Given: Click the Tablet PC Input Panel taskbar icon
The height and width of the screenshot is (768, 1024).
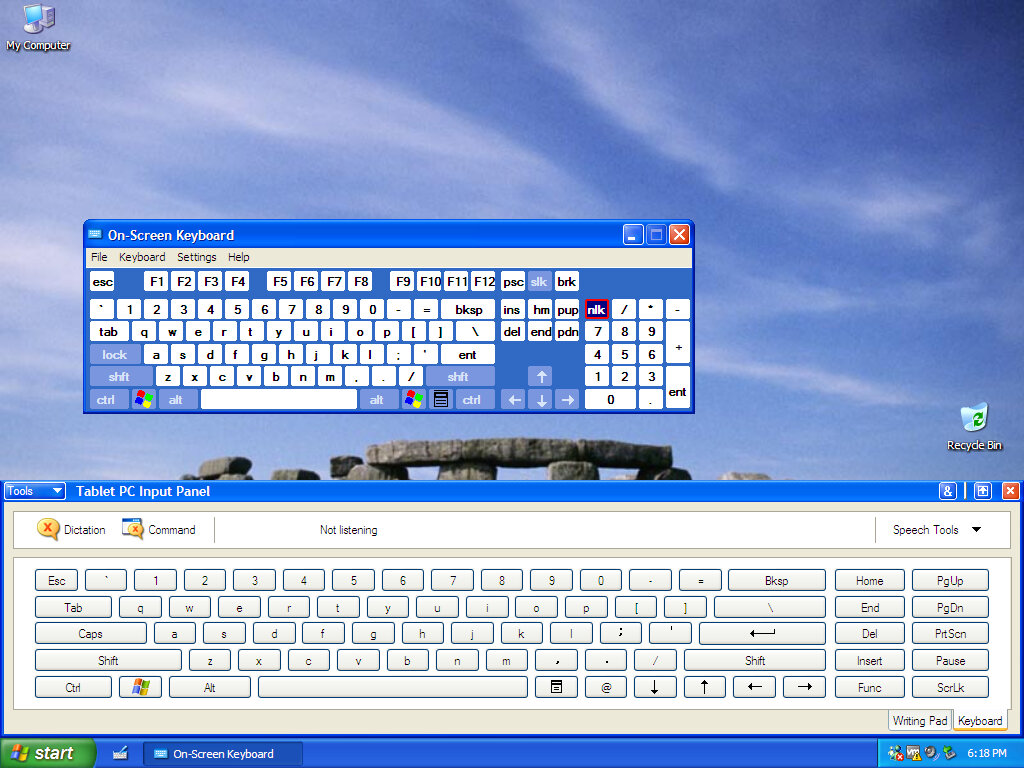Looking at the screenshot, I should coord(120,753).
